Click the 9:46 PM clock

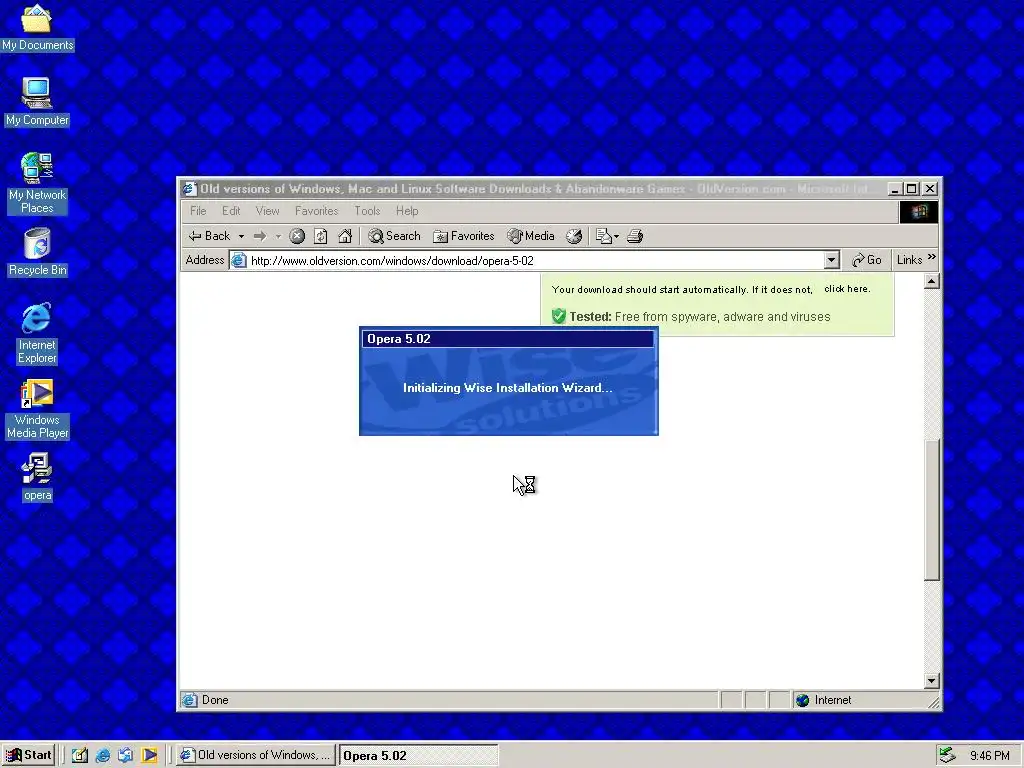pyautogui.click(x=989, y=756)
